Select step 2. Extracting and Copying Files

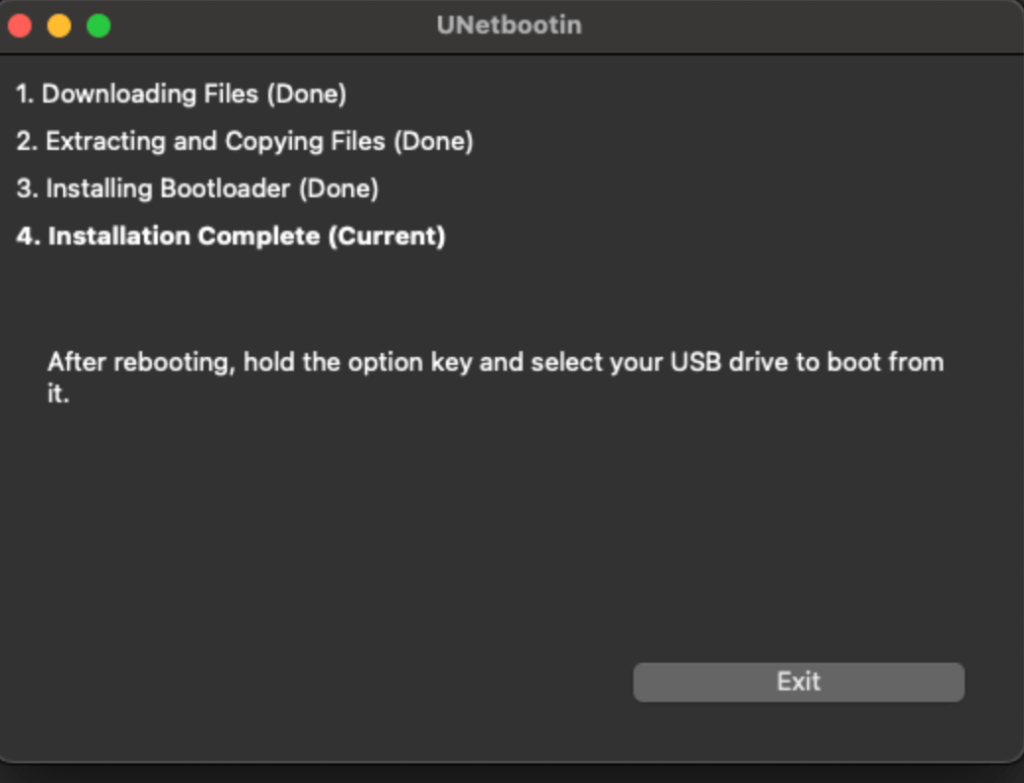point(245,141)
